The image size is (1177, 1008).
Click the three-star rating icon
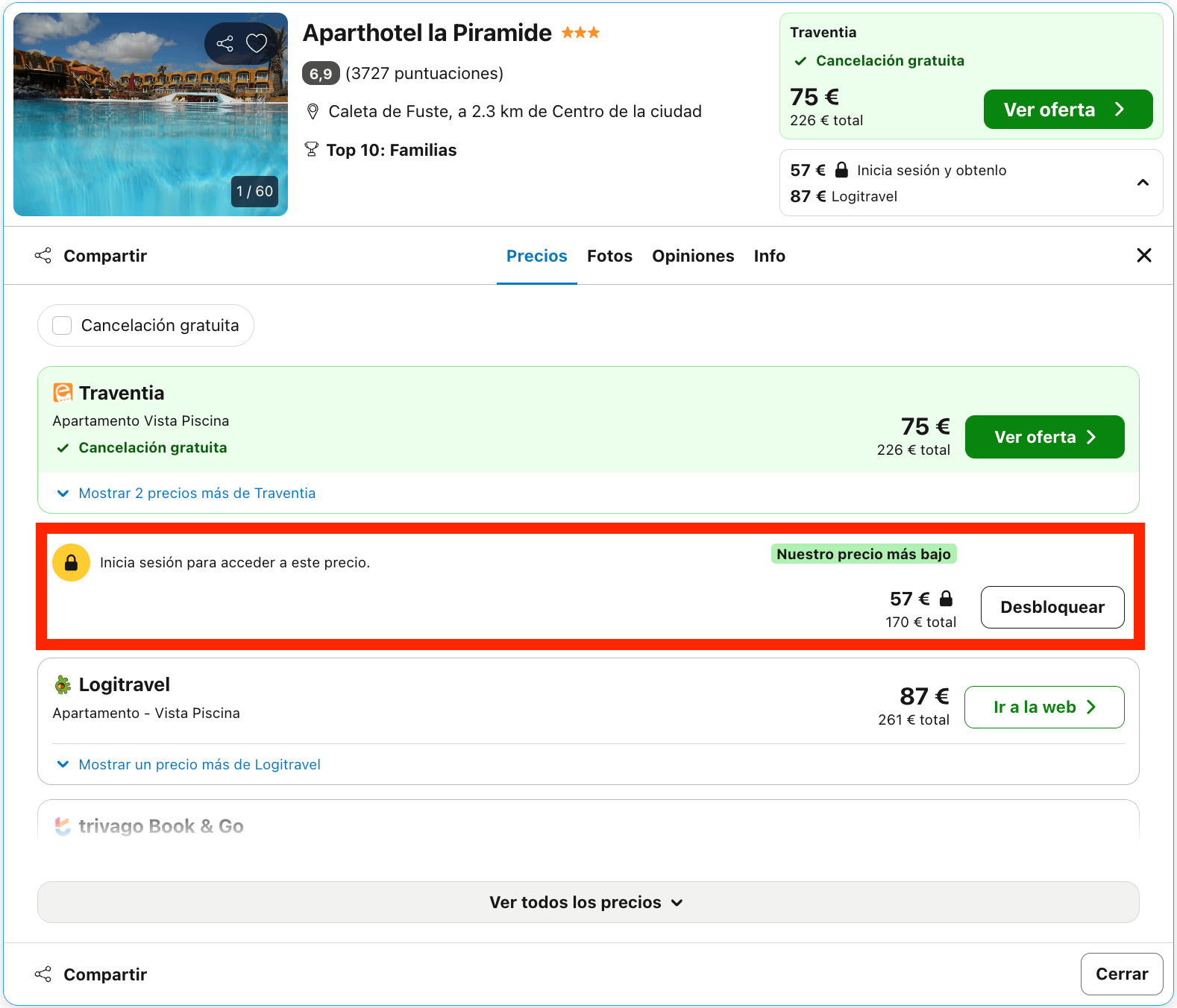(x=580, y=33)
